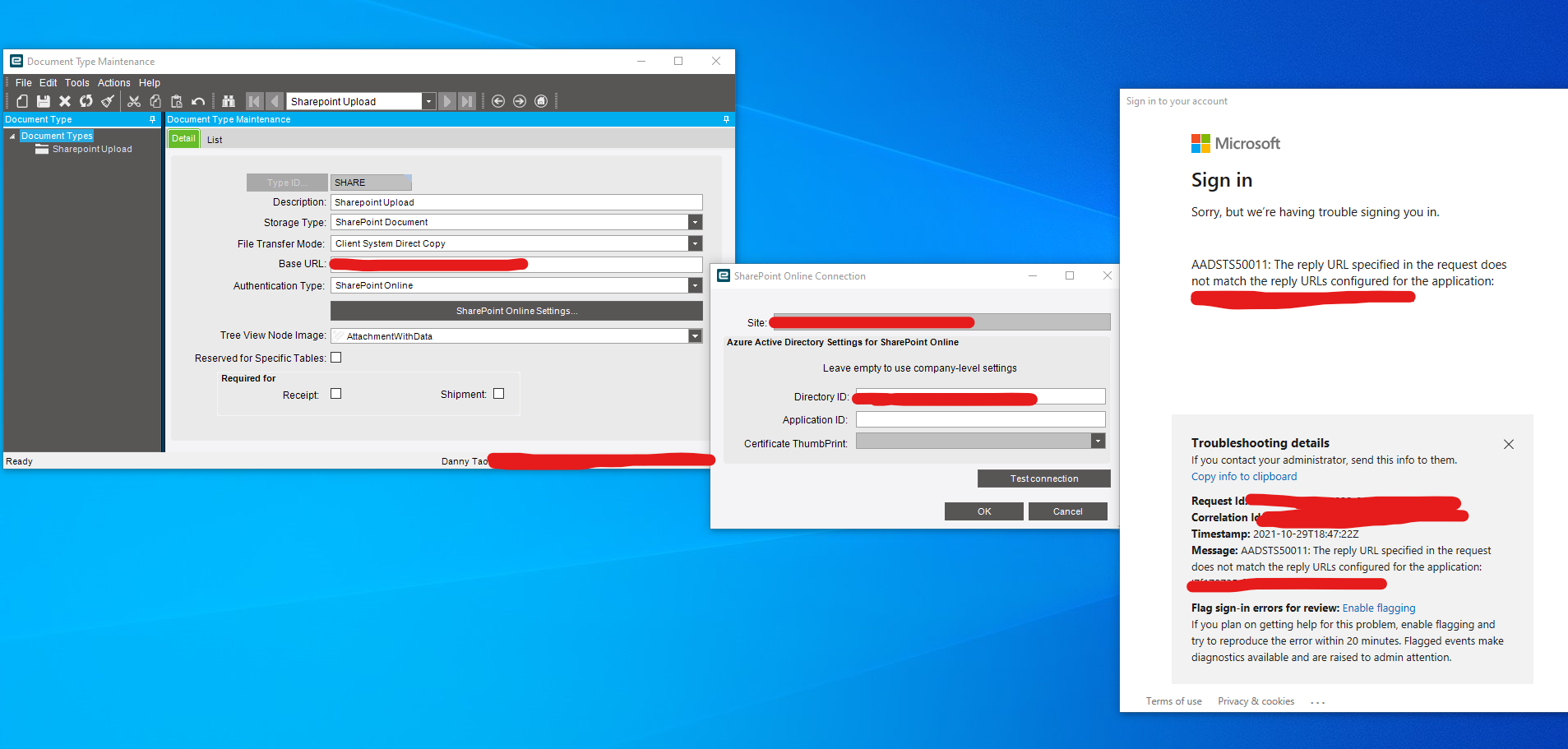Select the Document Types root tree node

coord(57,136)
